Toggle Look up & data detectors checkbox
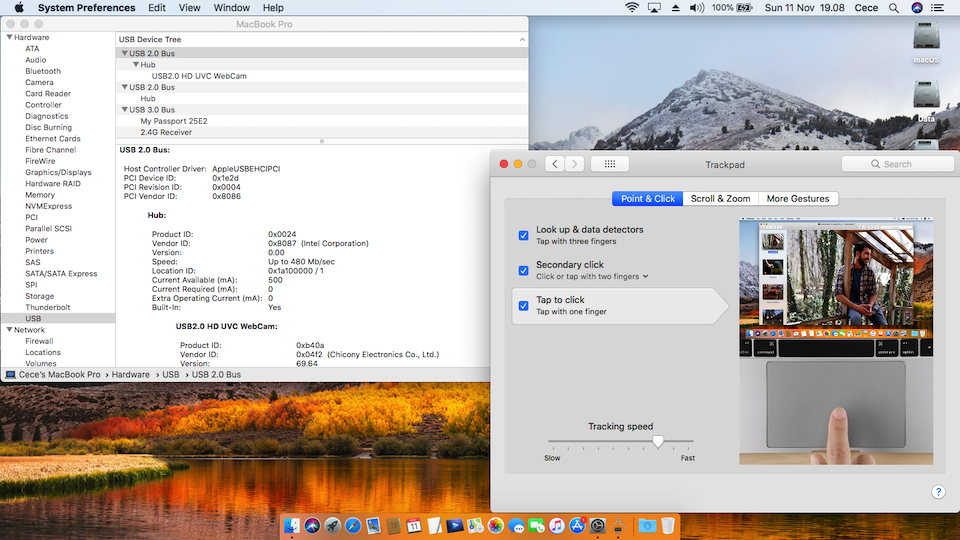The height and width of the screenshot is (540, 960). [523, 235]
